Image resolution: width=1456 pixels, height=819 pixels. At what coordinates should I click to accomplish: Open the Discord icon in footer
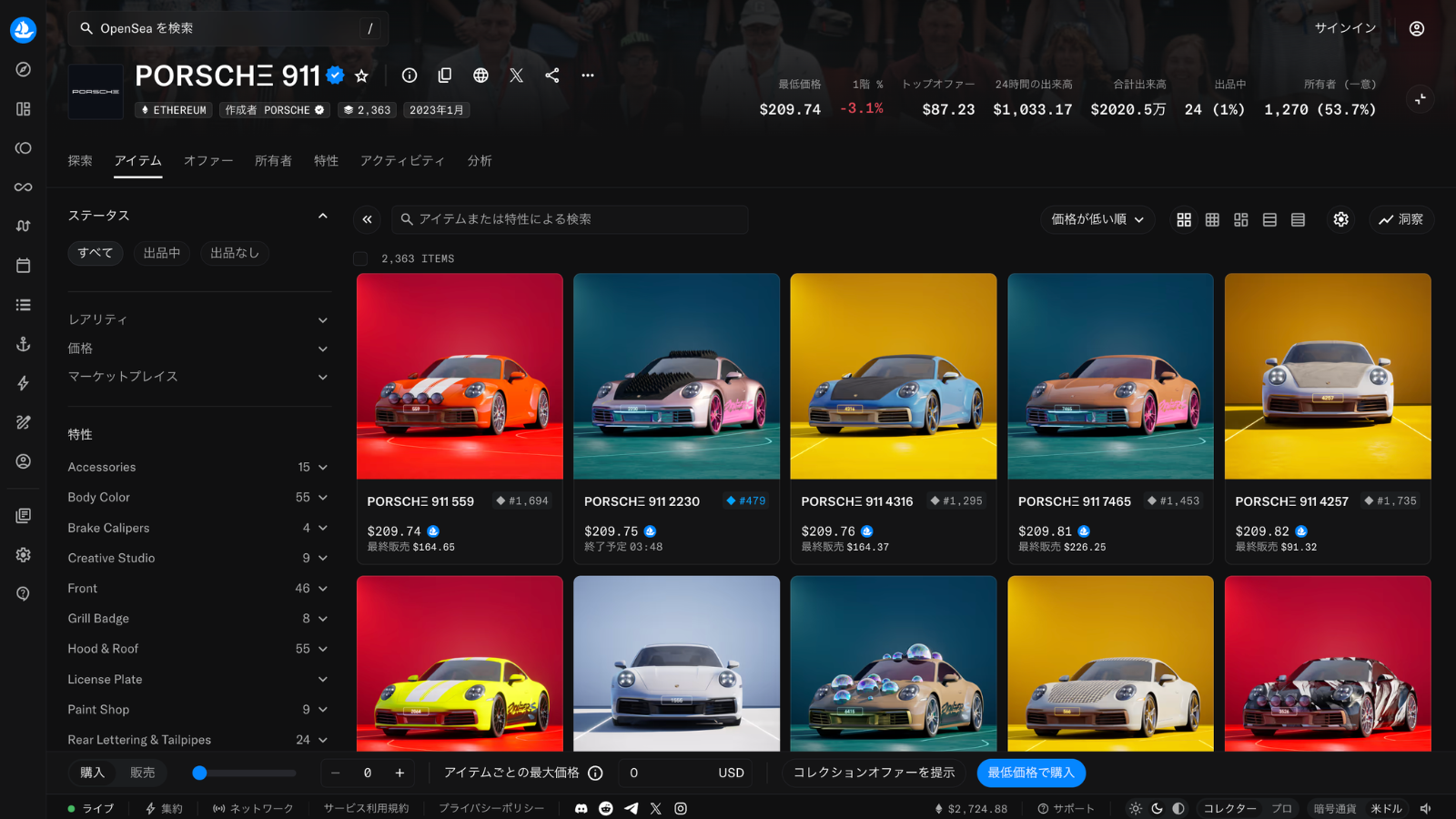coord(581,808)
